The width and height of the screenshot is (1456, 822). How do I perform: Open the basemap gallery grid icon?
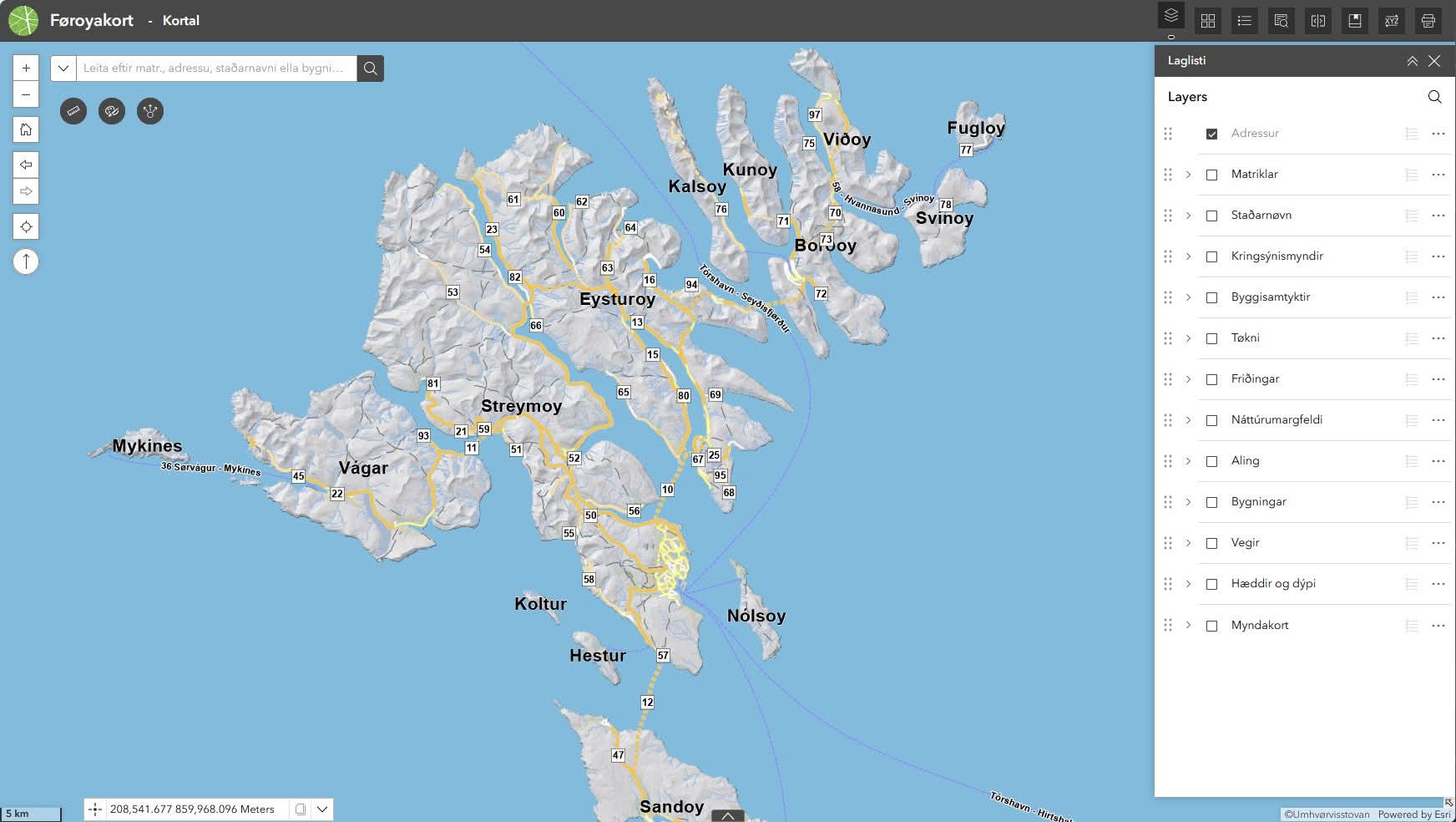[x=1208, y=21]
